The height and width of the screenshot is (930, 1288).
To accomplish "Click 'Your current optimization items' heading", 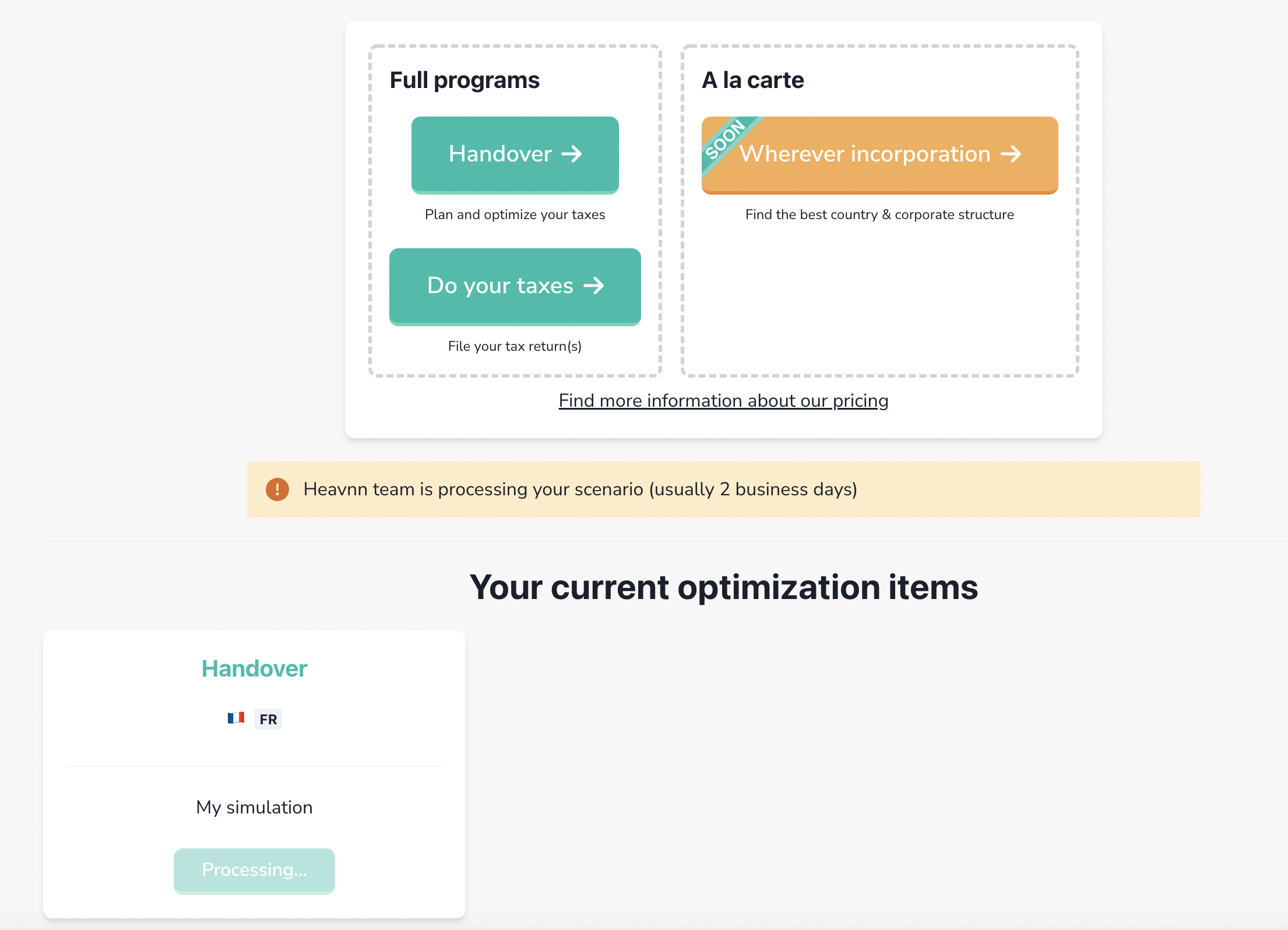I will pyautogui.click(x=723, y=587).
